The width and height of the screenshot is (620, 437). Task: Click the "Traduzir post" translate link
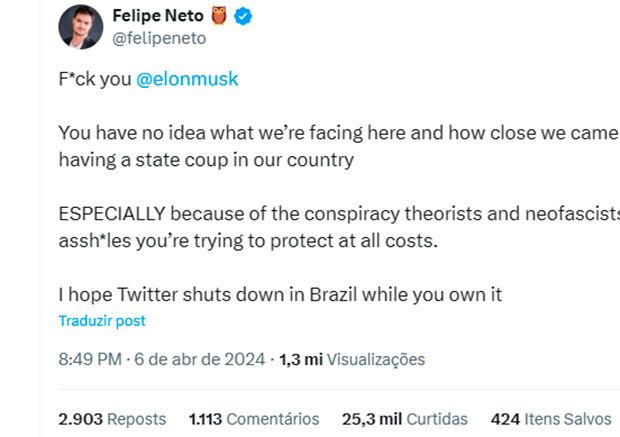click(x=102, y=321)
